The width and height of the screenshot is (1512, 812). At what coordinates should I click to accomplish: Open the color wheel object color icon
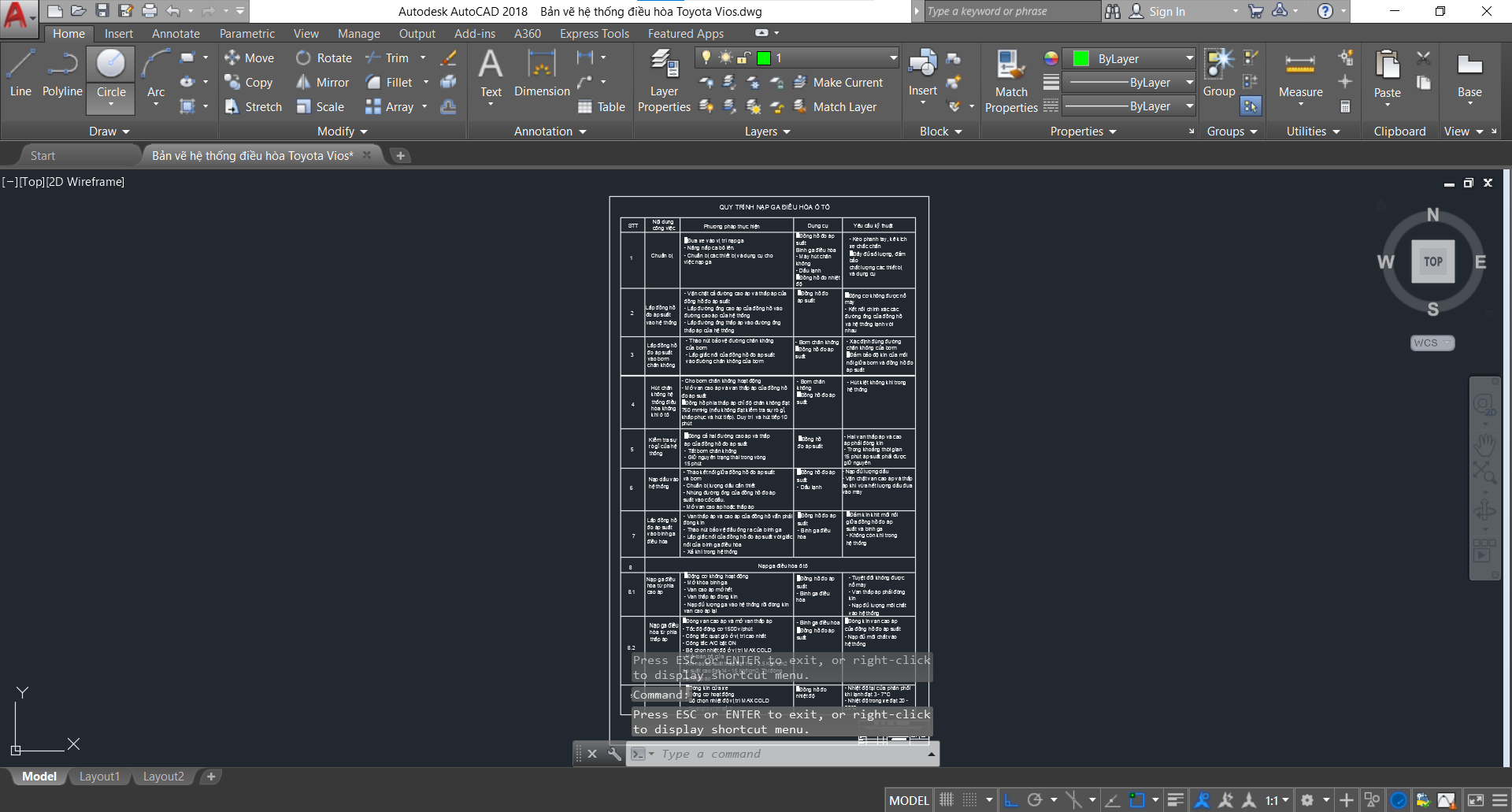click(1051, 58)
